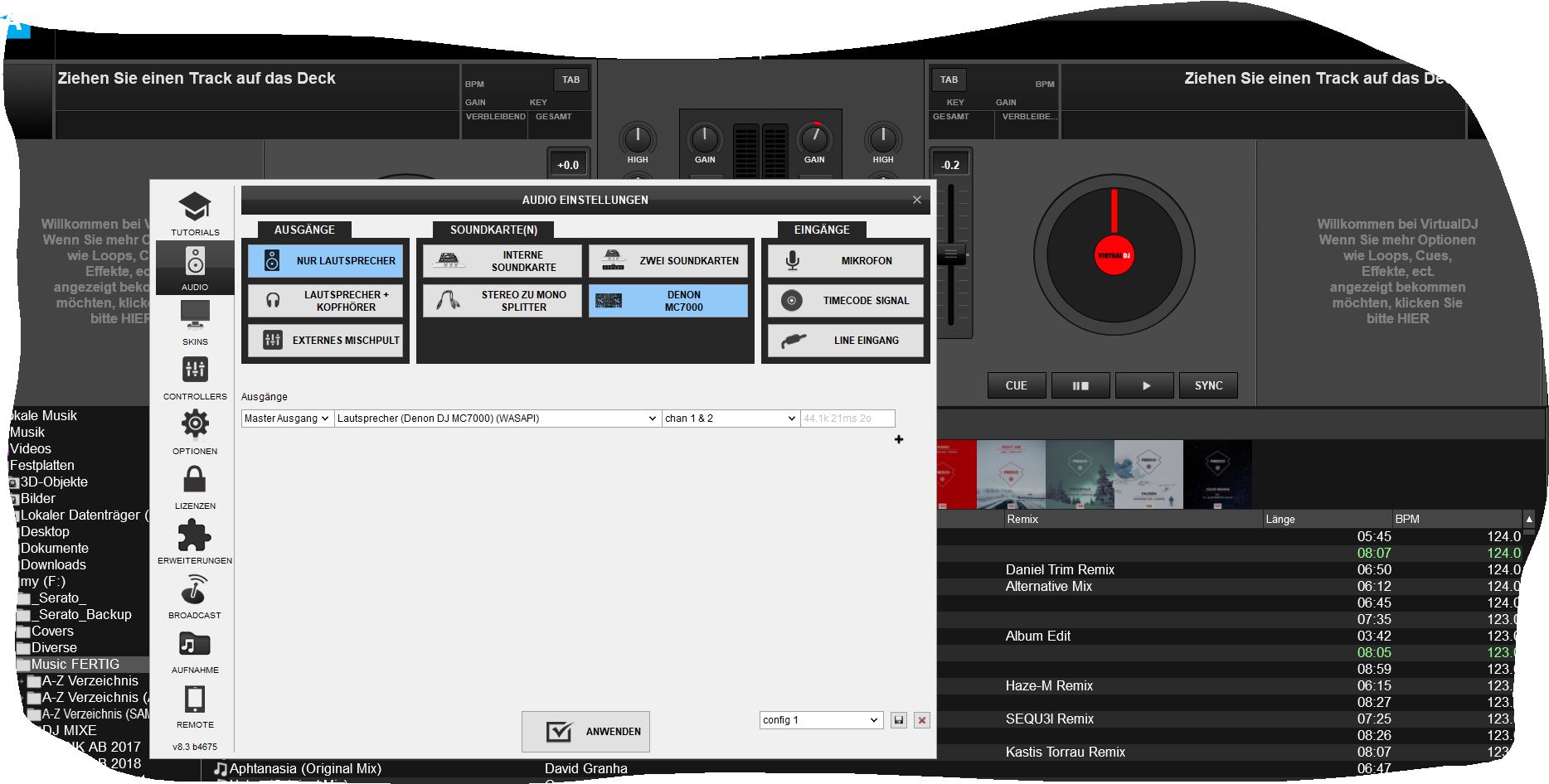1549x784 pixels.
Task: Click the right deck pitch fader
Action: (951, 254)
